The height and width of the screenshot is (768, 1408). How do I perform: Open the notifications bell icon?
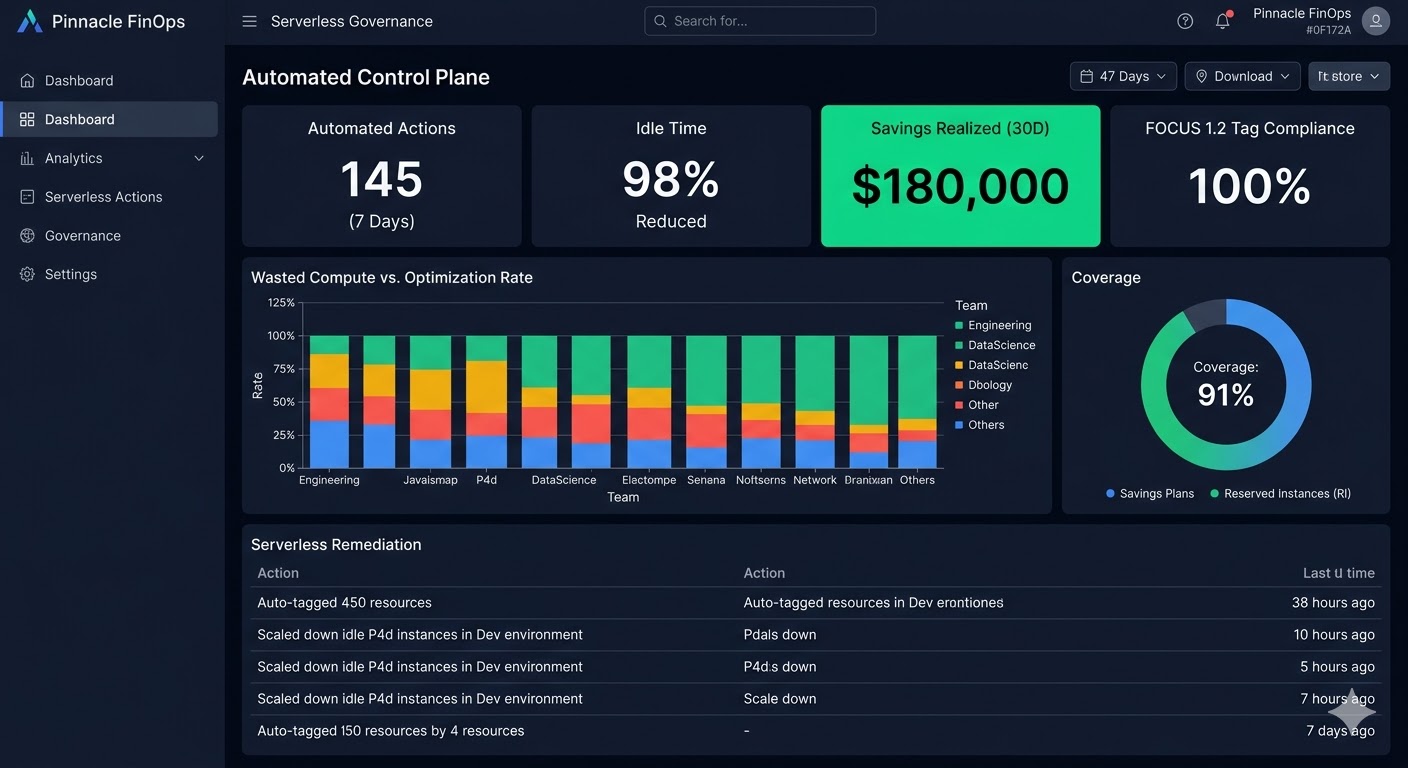(1223, 21)
